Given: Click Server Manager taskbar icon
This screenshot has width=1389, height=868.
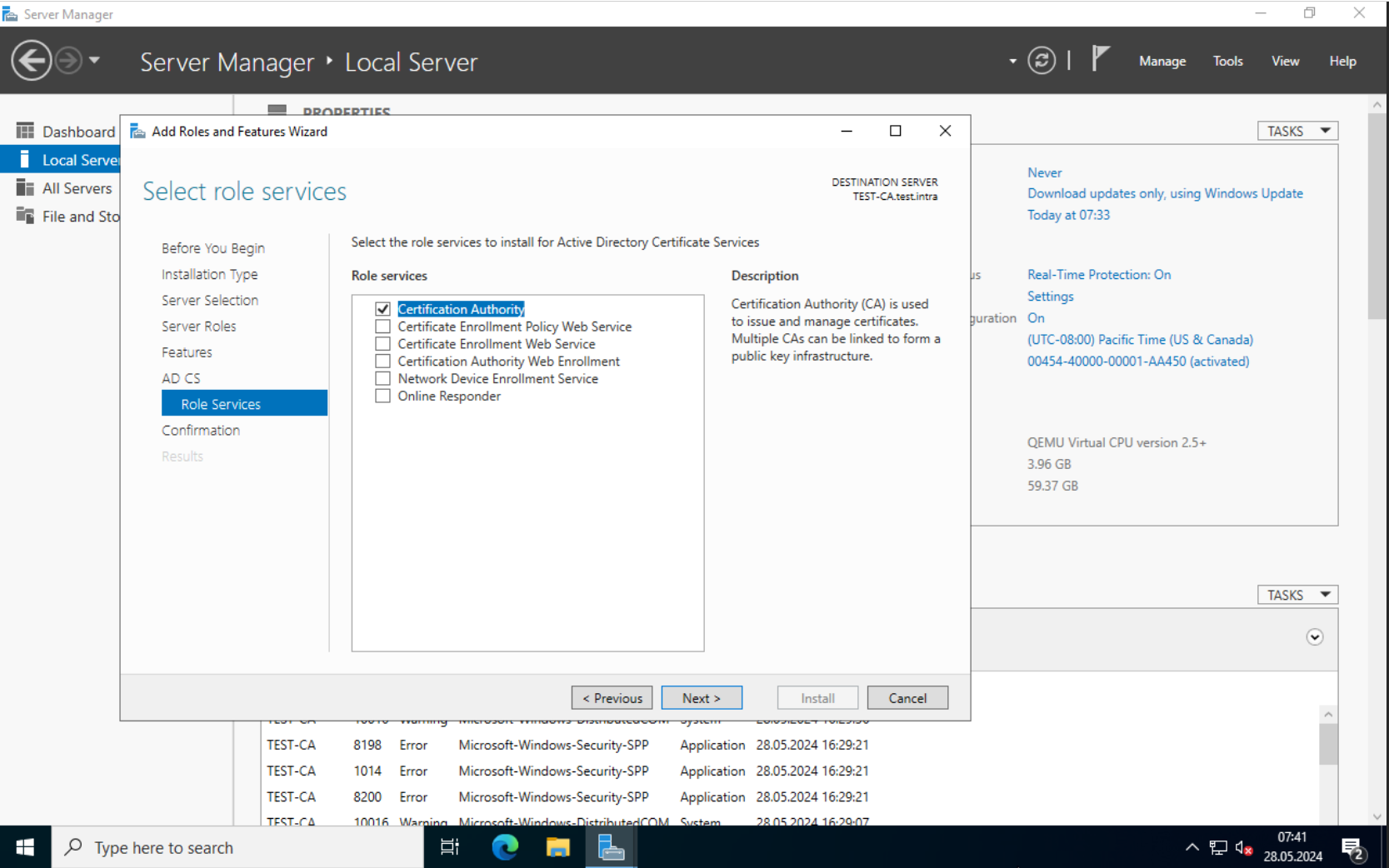Looking at the screenshot, I should point(611,847).
